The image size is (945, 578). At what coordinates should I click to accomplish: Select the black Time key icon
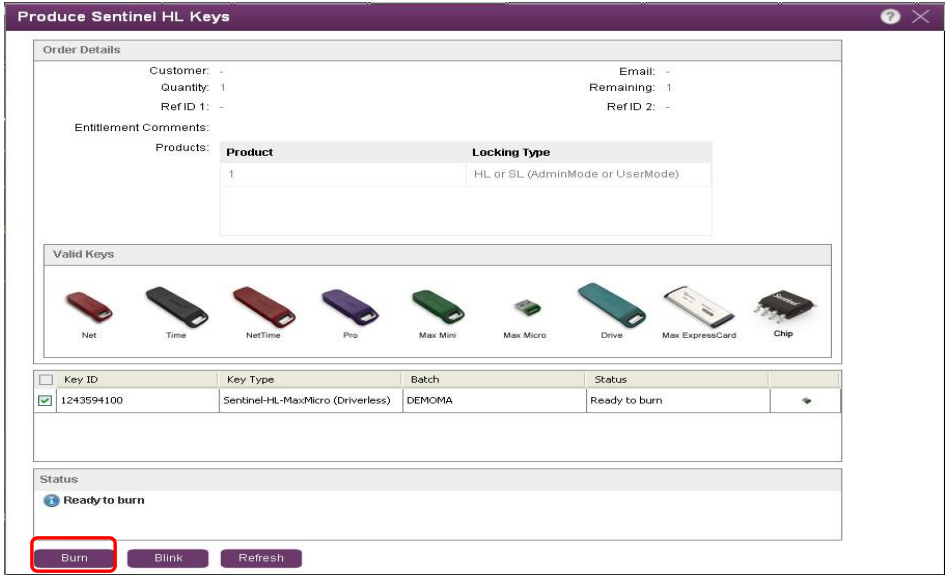pos(176,305)
